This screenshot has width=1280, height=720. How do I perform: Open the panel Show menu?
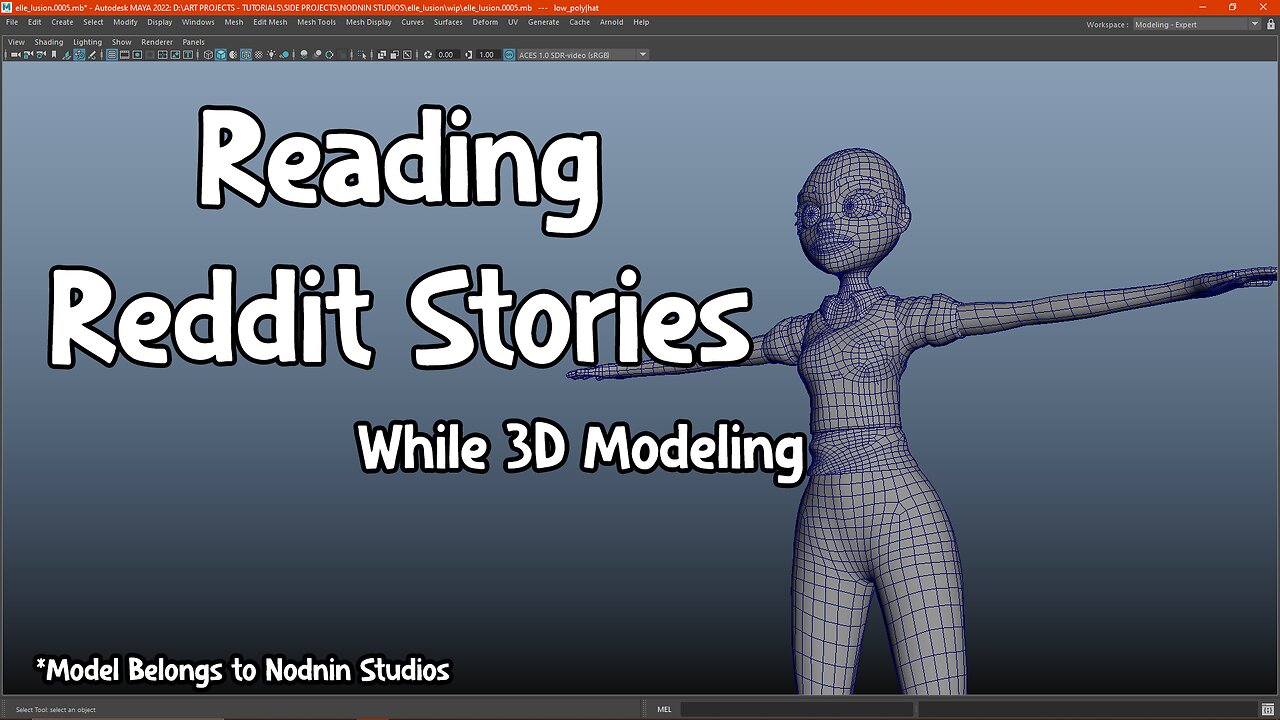[x=122, y=42]
